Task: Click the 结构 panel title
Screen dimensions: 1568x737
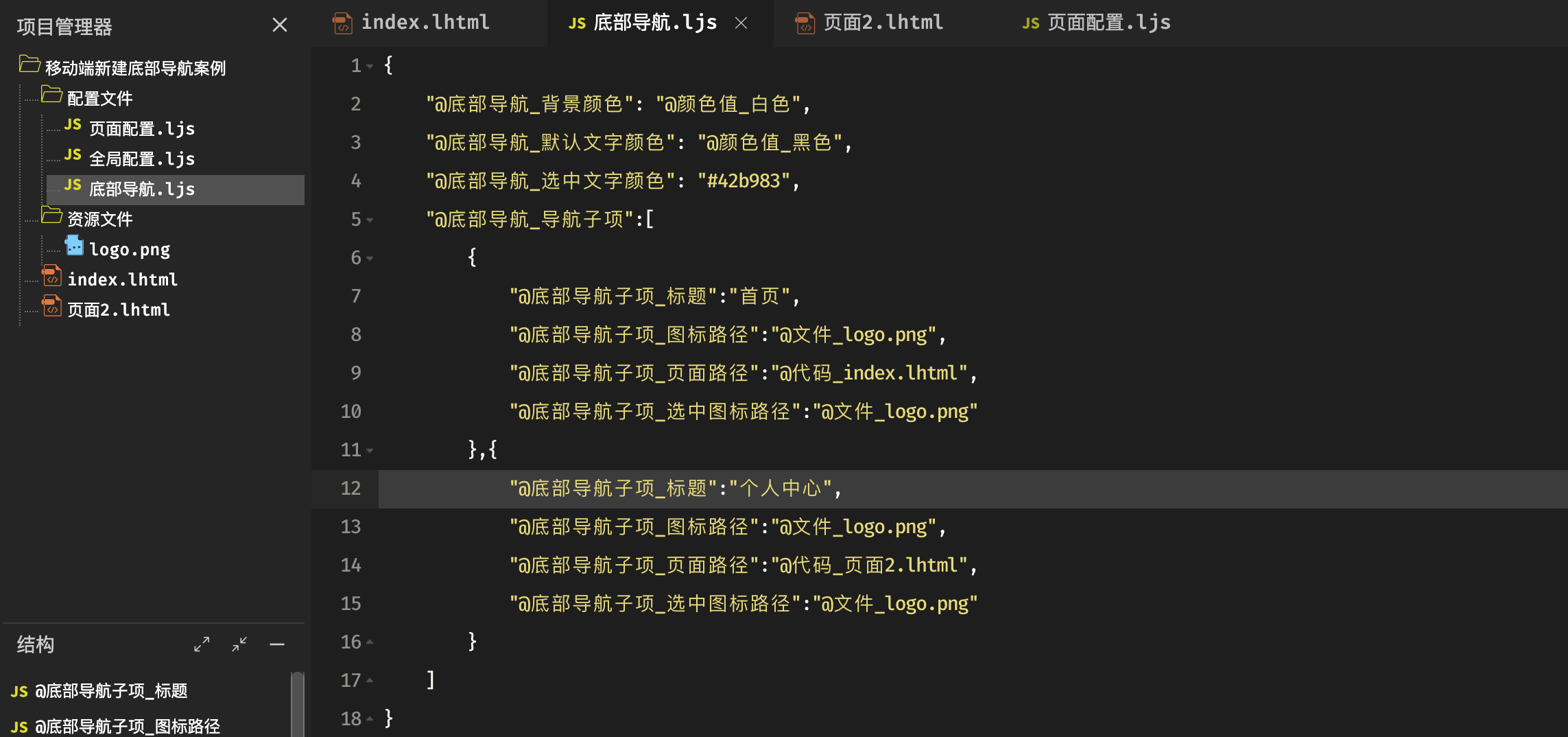Action: point(36,644)
